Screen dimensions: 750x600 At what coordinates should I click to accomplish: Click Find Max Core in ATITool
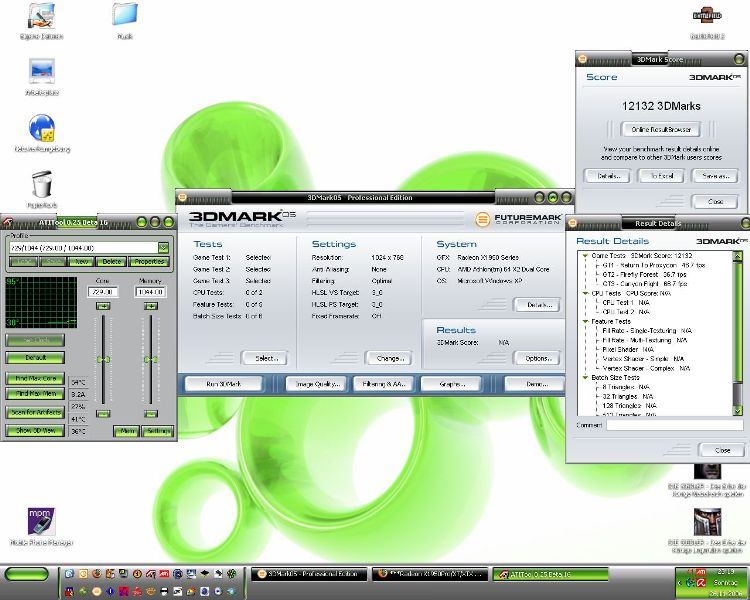(x=35, y=378)
